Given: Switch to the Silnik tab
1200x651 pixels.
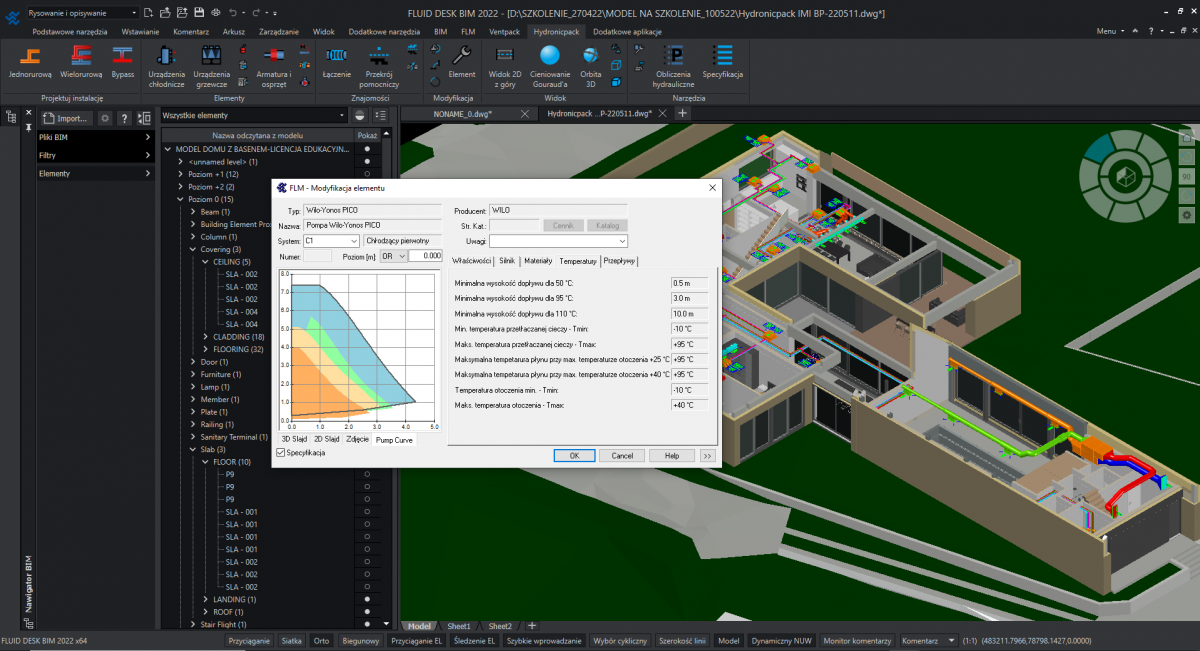Looking at the screenshot, I should (x=507, y=261).
